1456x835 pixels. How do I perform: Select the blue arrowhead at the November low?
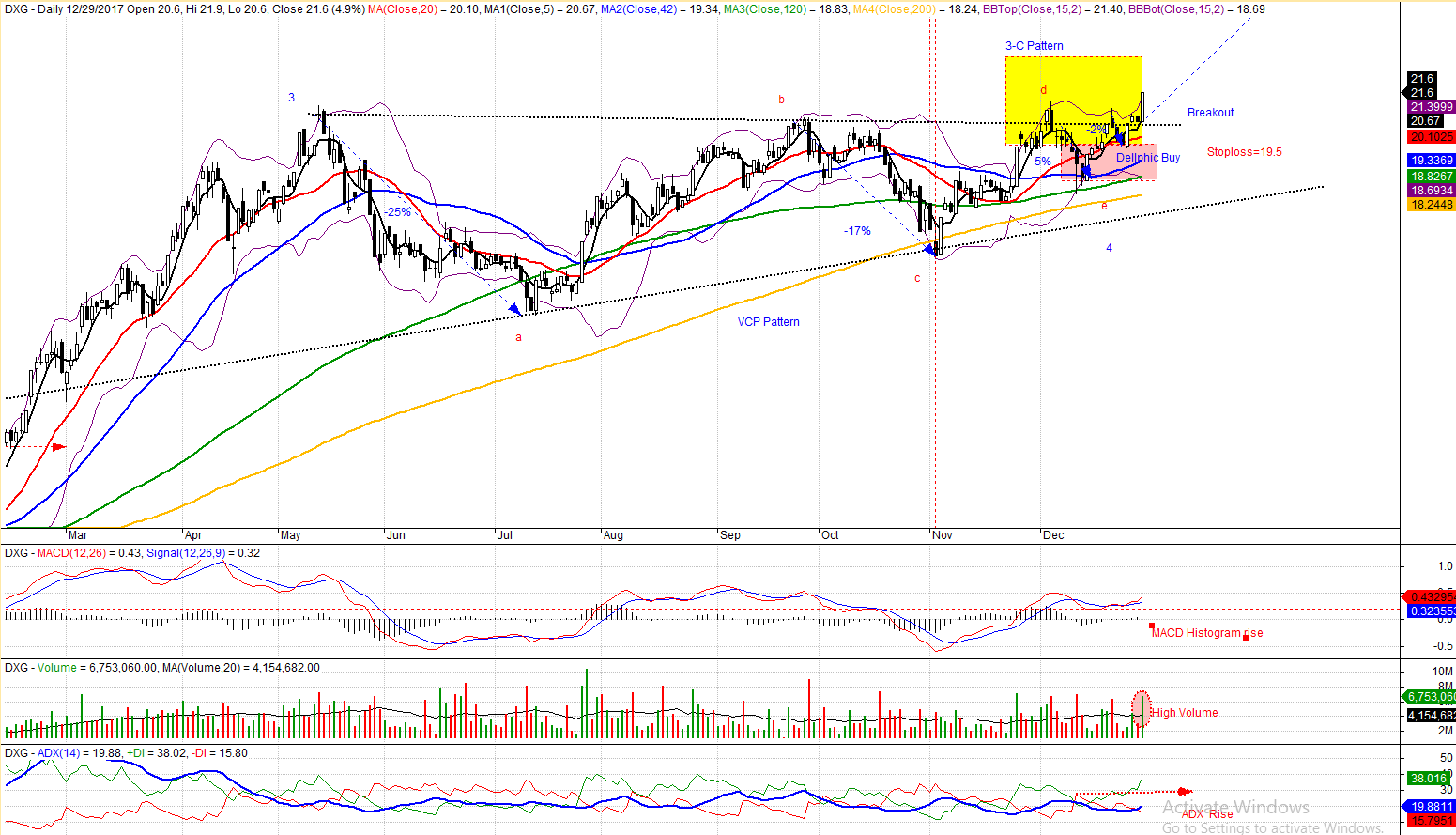pyautogui.click(x=930, y=249)
